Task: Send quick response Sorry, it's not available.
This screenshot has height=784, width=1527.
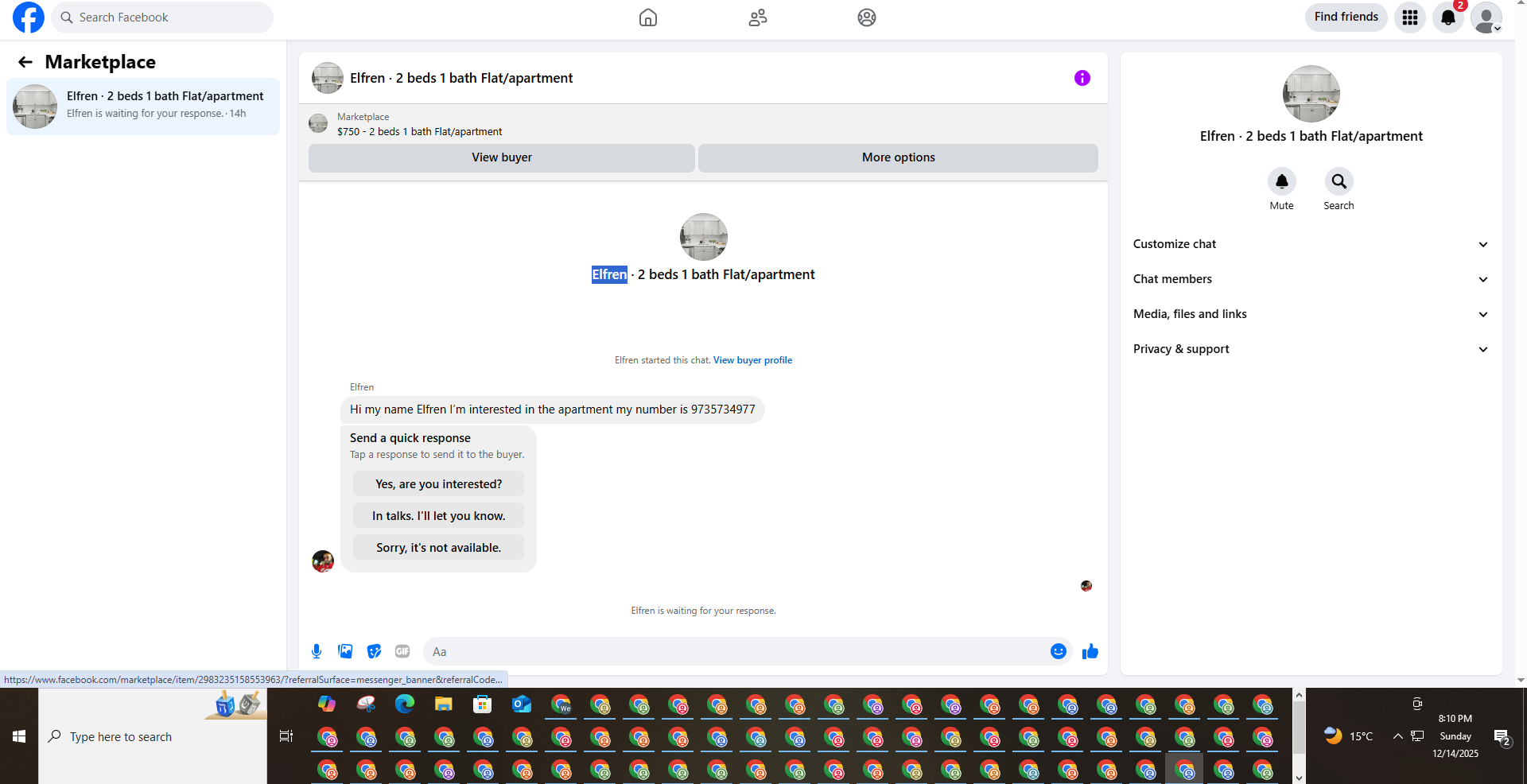Action: tap(438, 548)
